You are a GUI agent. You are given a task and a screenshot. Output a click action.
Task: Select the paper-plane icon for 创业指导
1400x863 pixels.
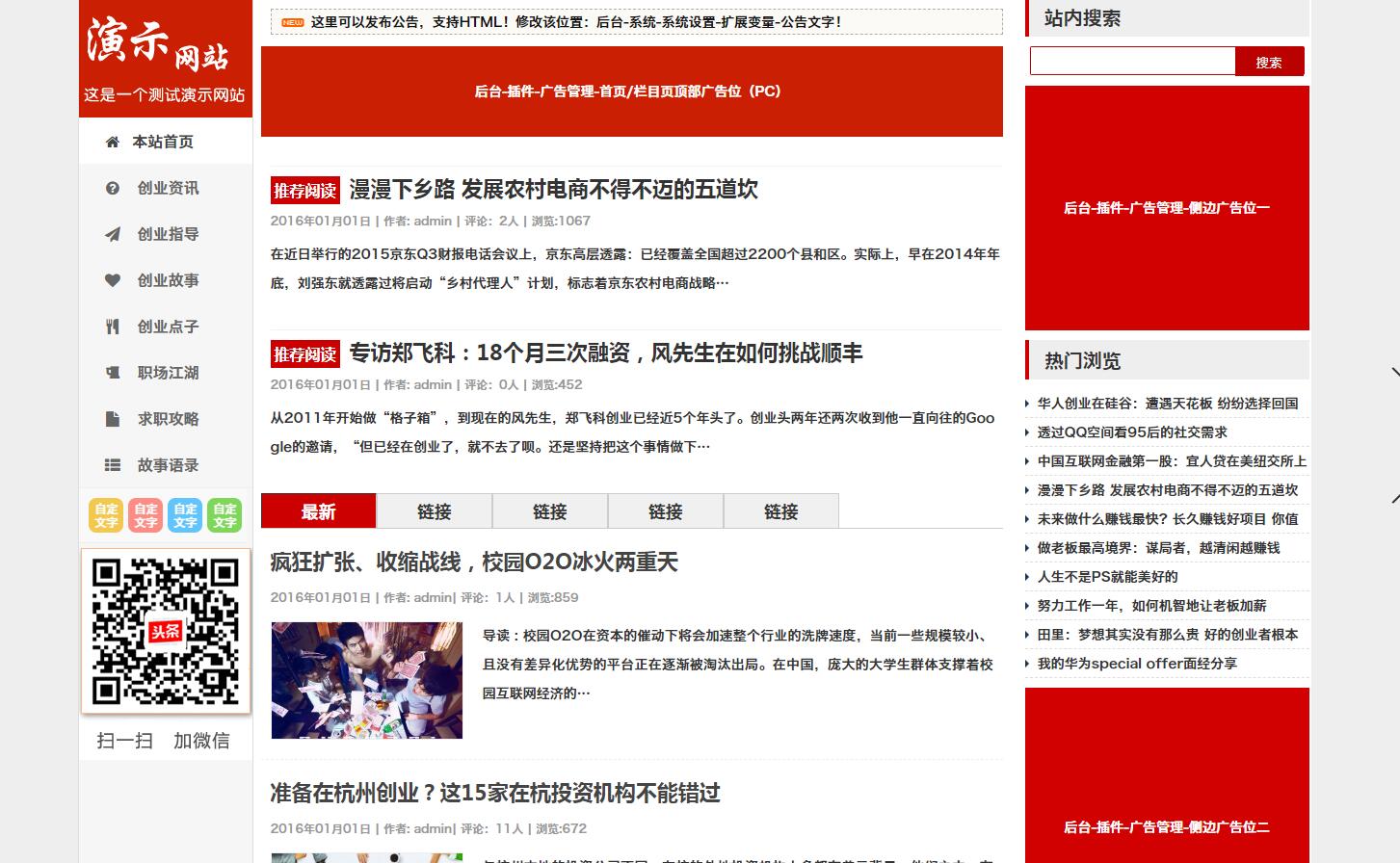point(112,234)
